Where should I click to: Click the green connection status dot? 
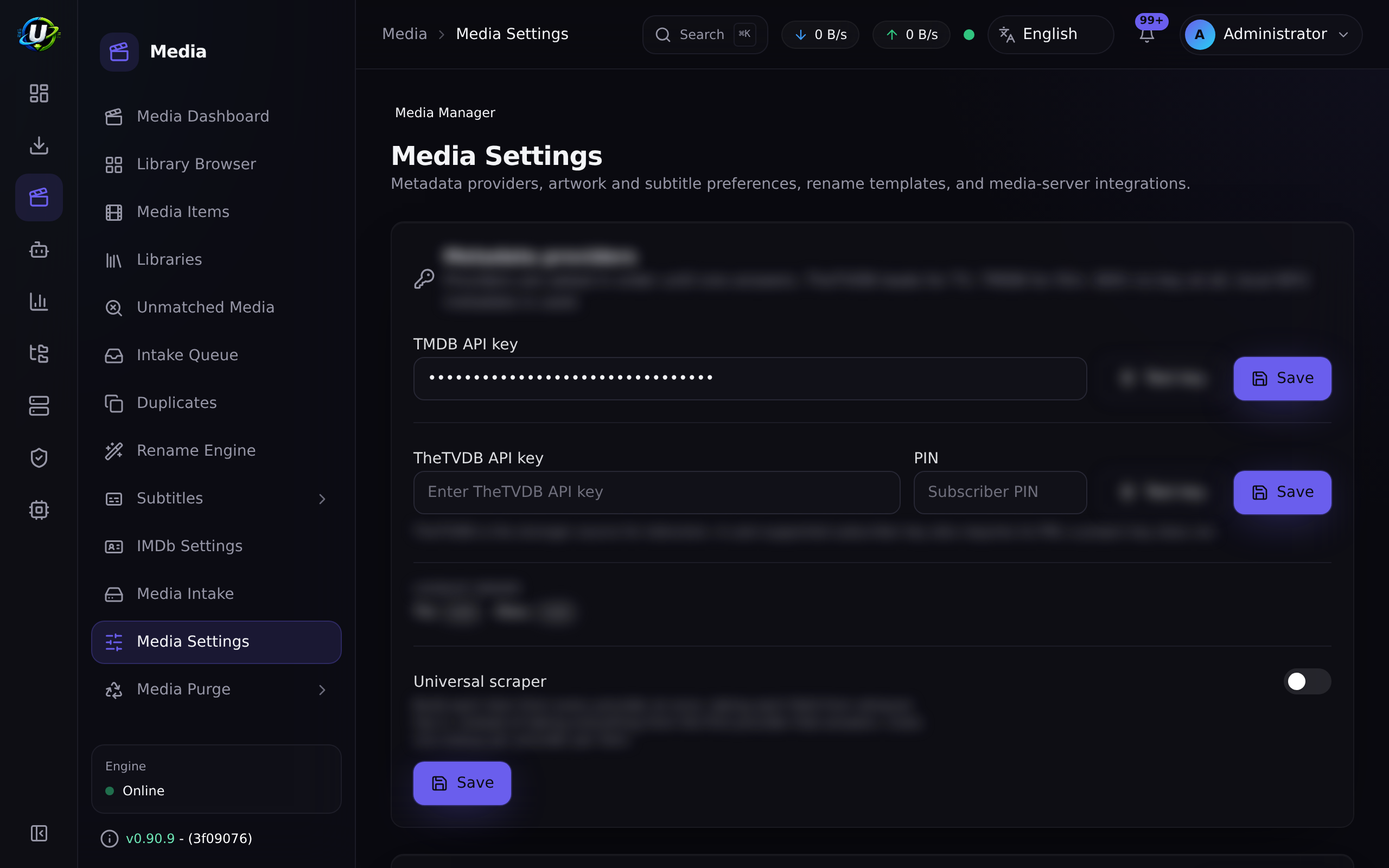pyautogui.click(x=969, y=34)
